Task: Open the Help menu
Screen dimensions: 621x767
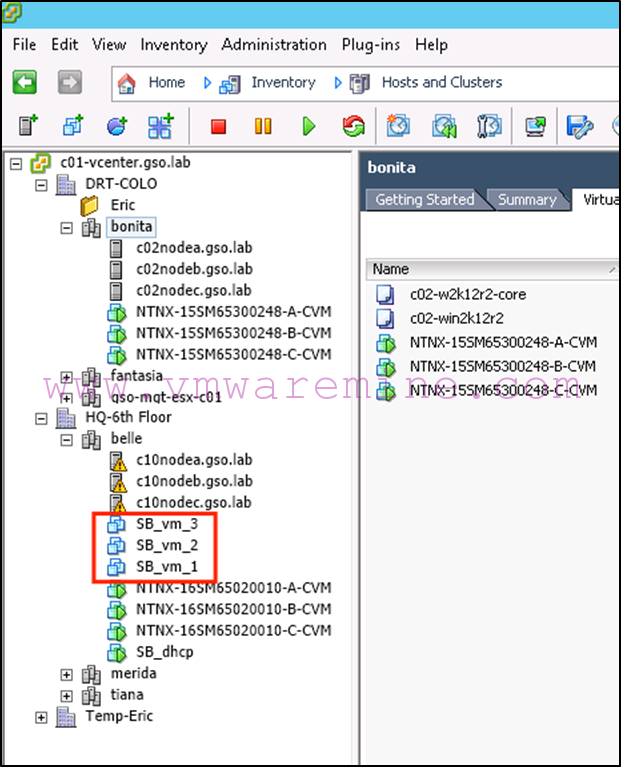Action: (431, 45)
